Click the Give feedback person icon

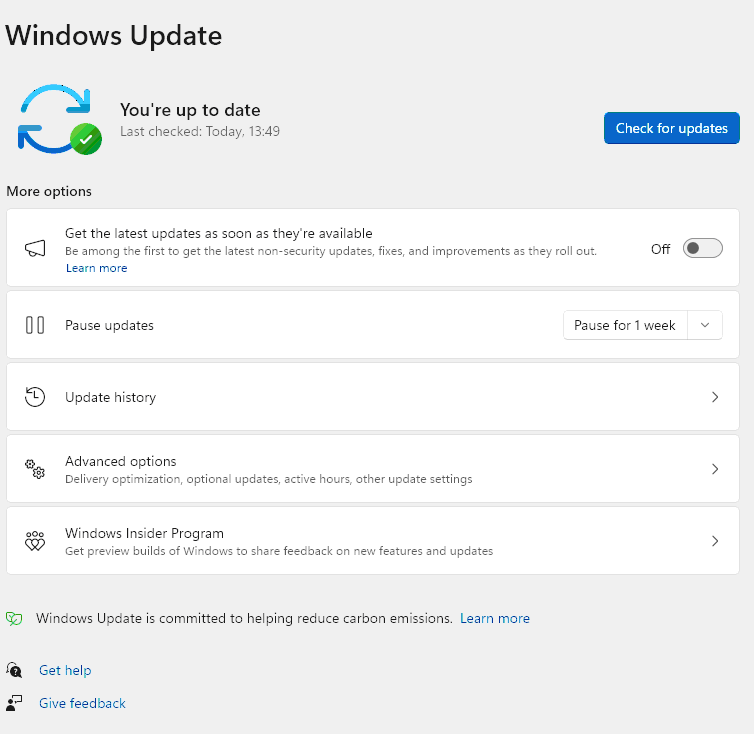(x=14, y=703)
